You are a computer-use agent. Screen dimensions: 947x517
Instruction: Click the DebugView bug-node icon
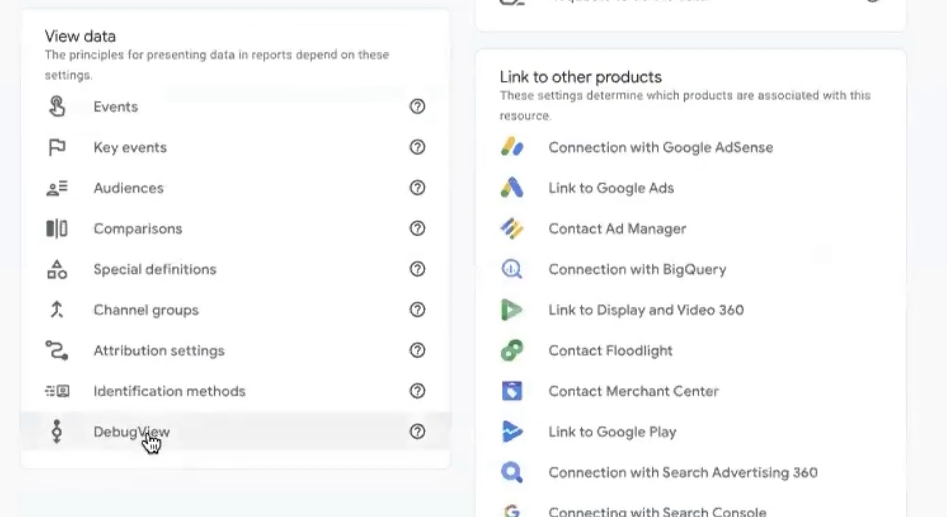tap(57, 432)
